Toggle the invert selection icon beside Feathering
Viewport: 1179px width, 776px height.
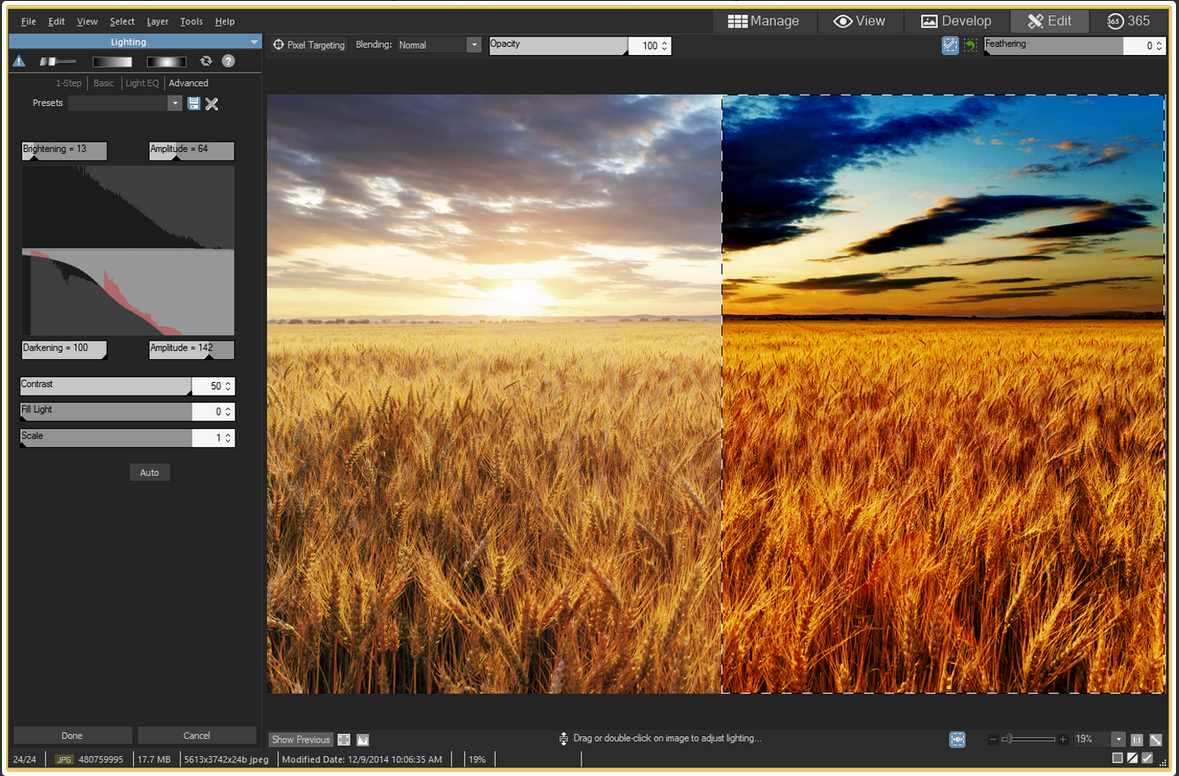click(970, 46)
